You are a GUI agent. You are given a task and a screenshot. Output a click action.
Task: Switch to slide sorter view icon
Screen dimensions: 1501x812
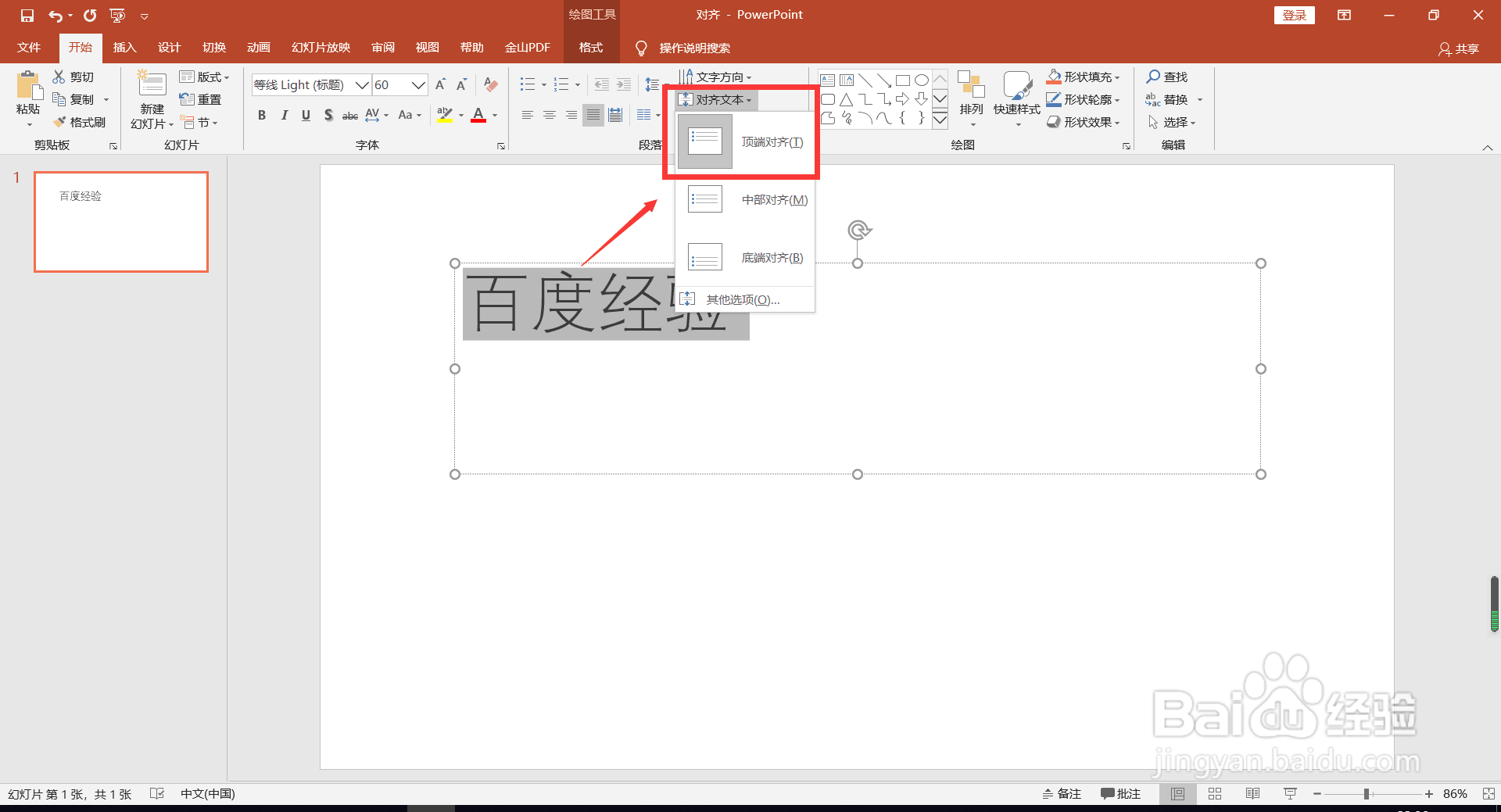click(1215, 794)
